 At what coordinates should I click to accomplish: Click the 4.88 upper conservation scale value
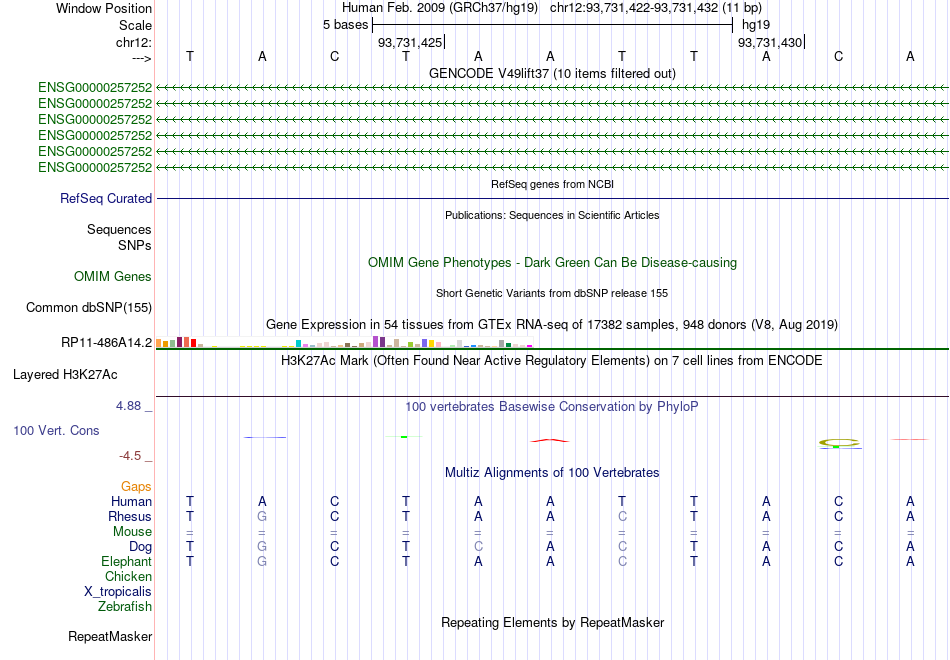(128, 405)
